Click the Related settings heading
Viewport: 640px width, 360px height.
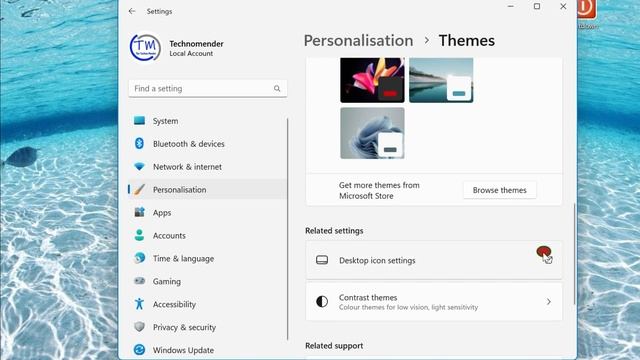pos(334,231)
